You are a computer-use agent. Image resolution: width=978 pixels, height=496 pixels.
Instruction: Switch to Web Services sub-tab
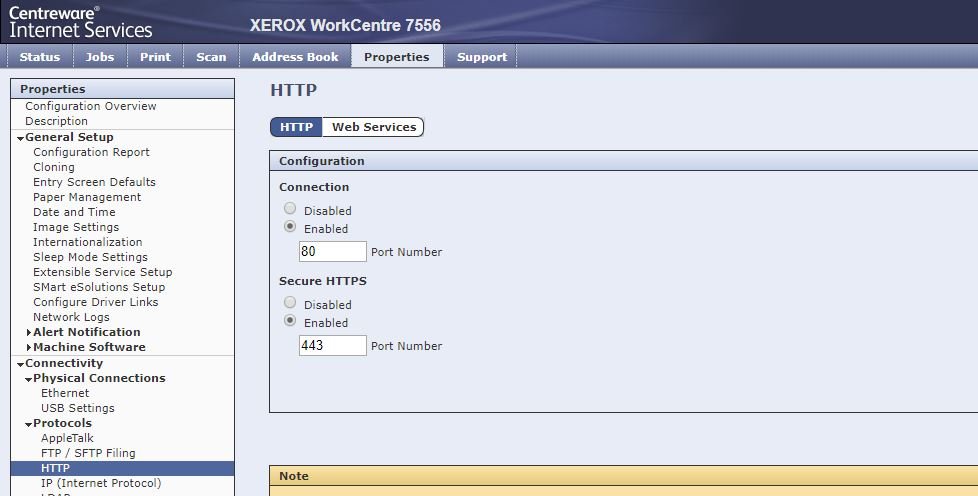[373, 127]
